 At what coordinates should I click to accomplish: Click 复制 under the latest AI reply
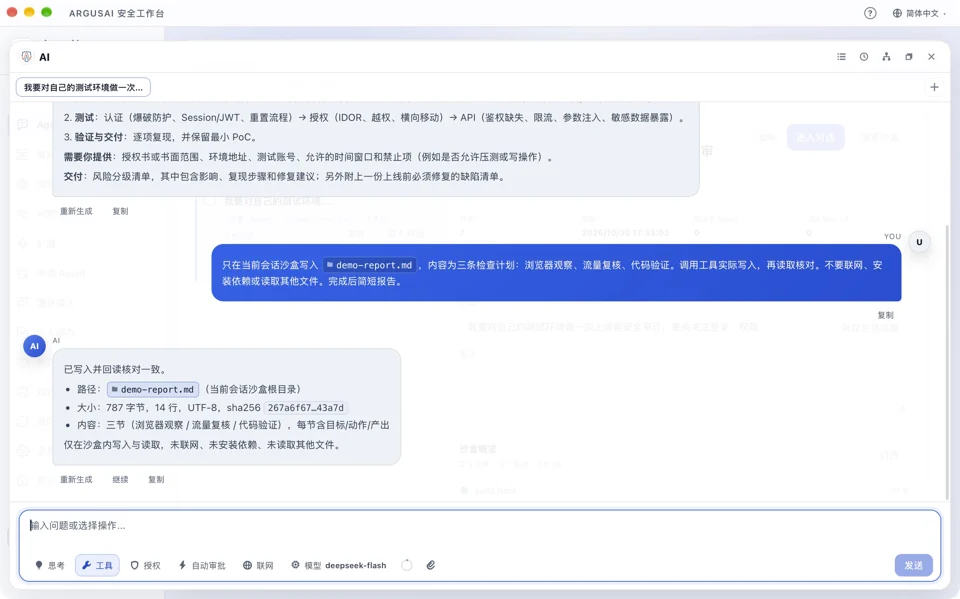tap(156, 480)
